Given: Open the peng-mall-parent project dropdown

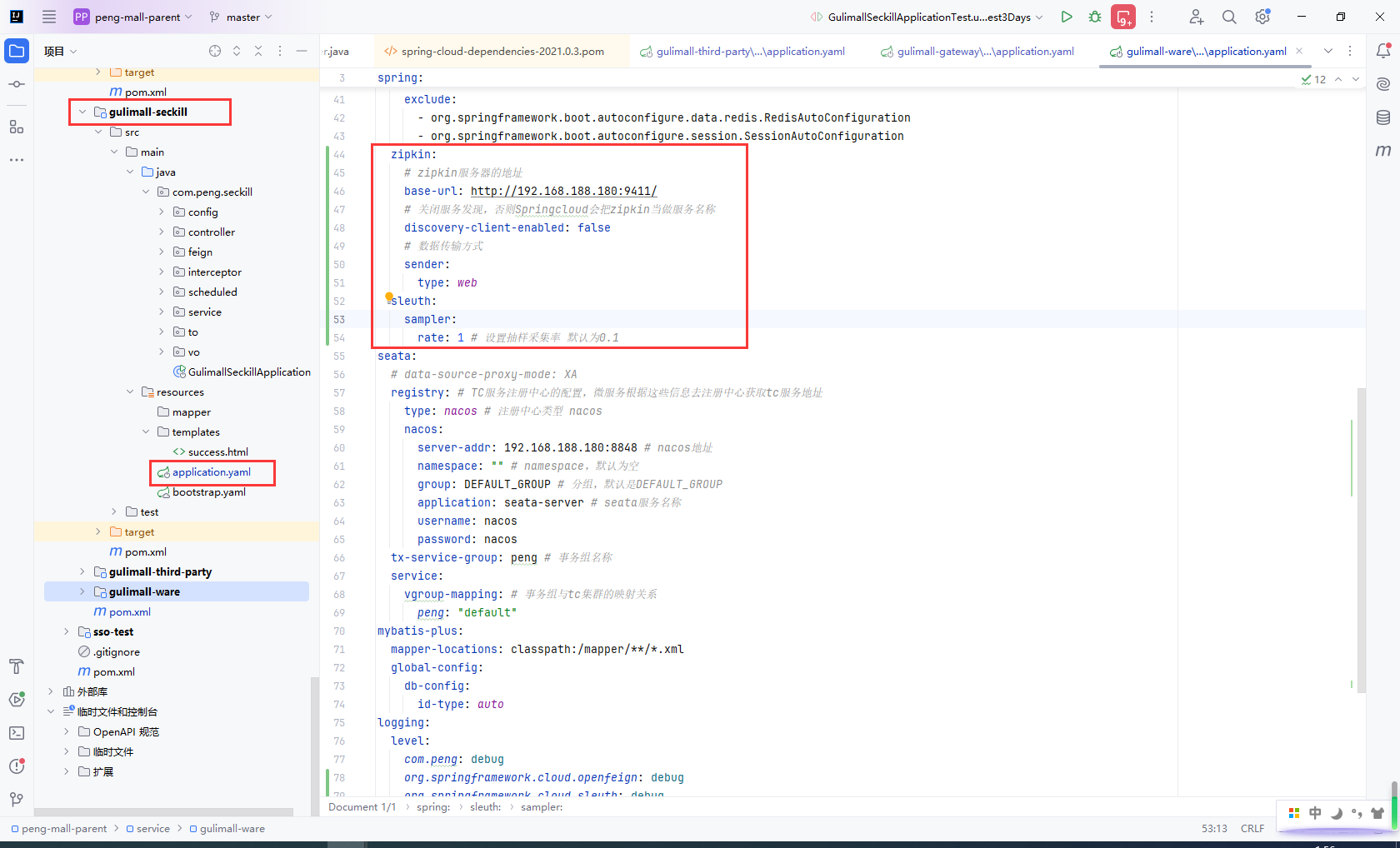Looking at the screenshot, I should (133, 17).
